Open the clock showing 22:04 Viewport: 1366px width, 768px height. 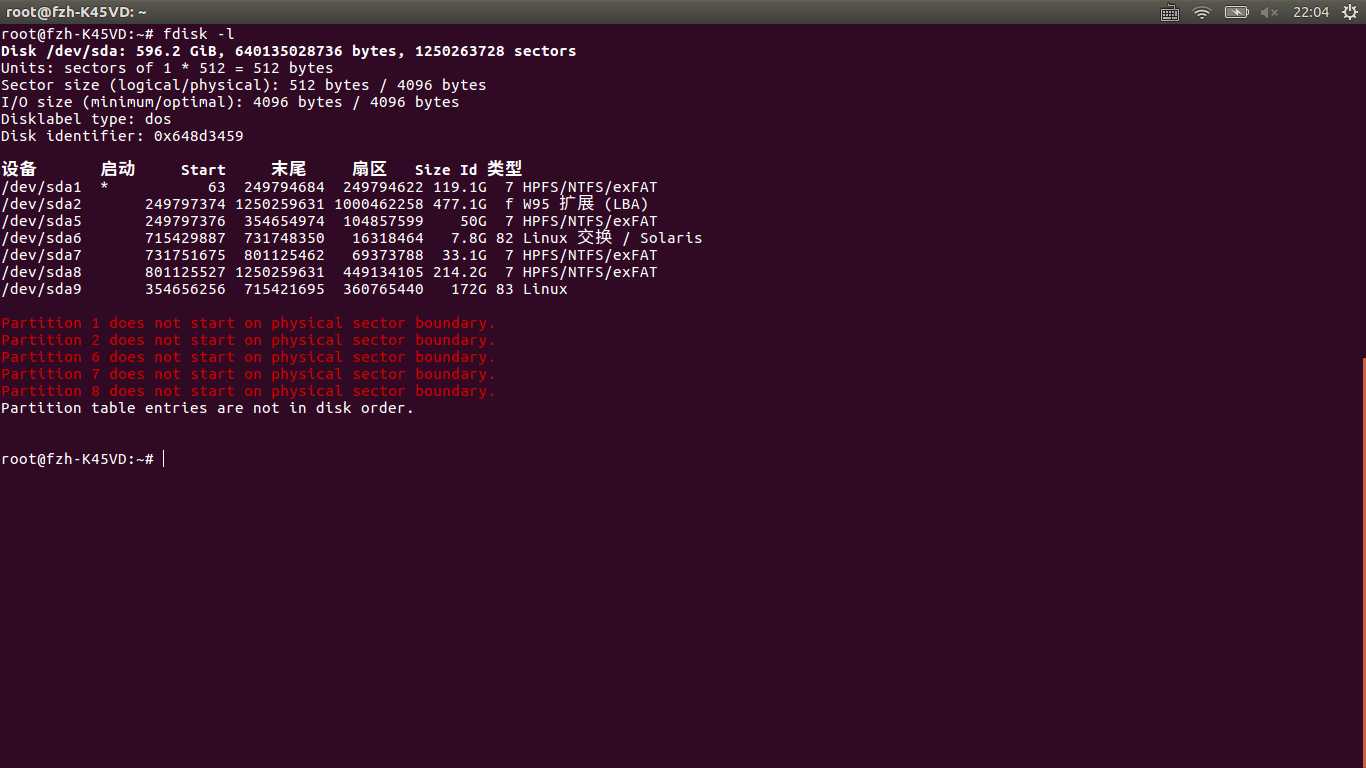coord(1311,12)
